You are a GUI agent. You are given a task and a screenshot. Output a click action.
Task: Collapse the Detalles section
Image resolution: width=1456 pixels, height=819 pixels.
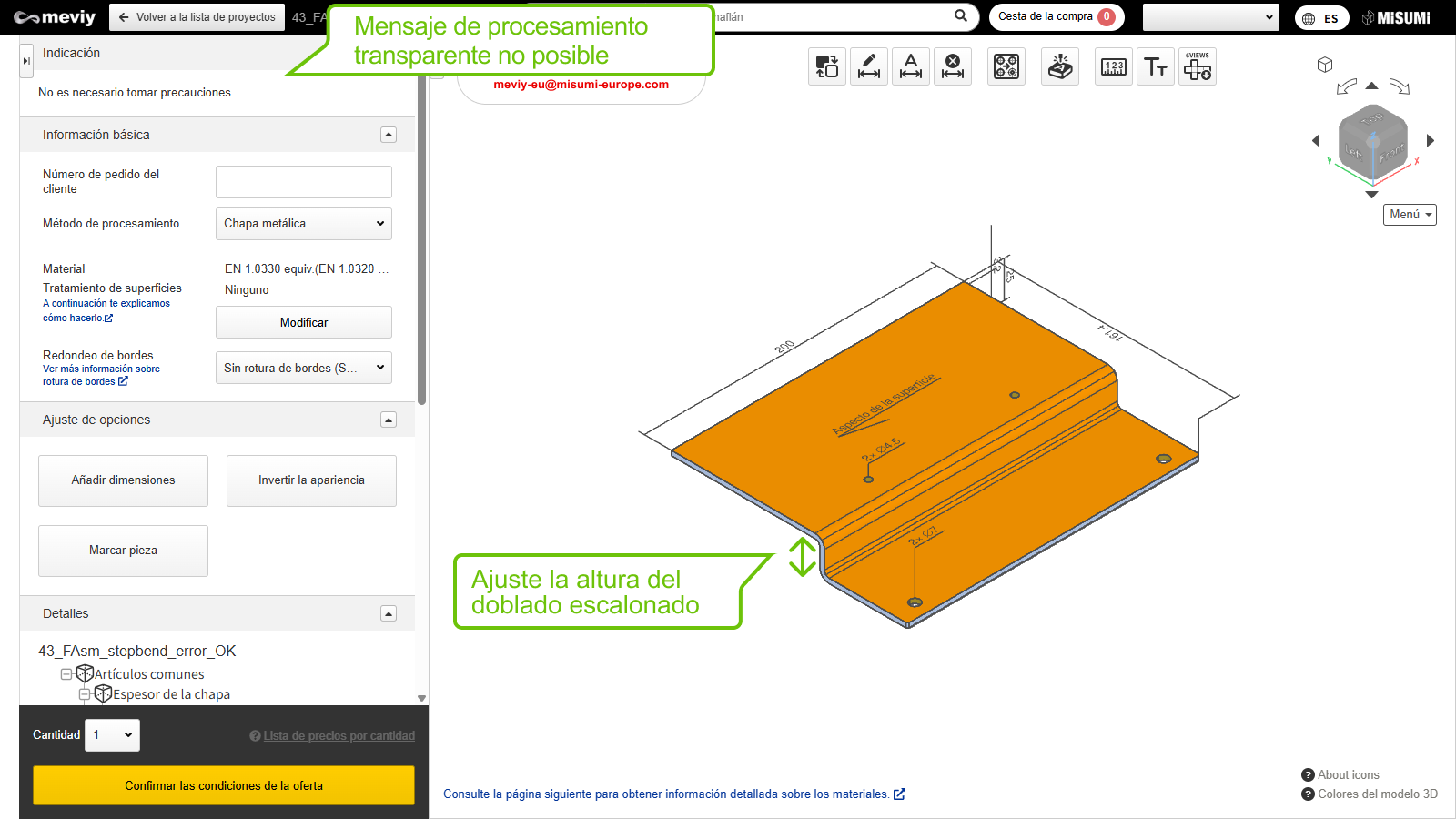pos(389,613)
